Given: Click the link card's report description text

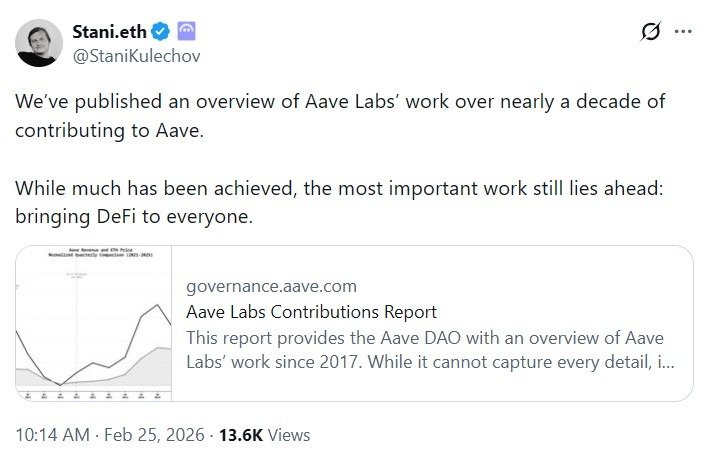Looking at the screenshot, I should (425, 349).
